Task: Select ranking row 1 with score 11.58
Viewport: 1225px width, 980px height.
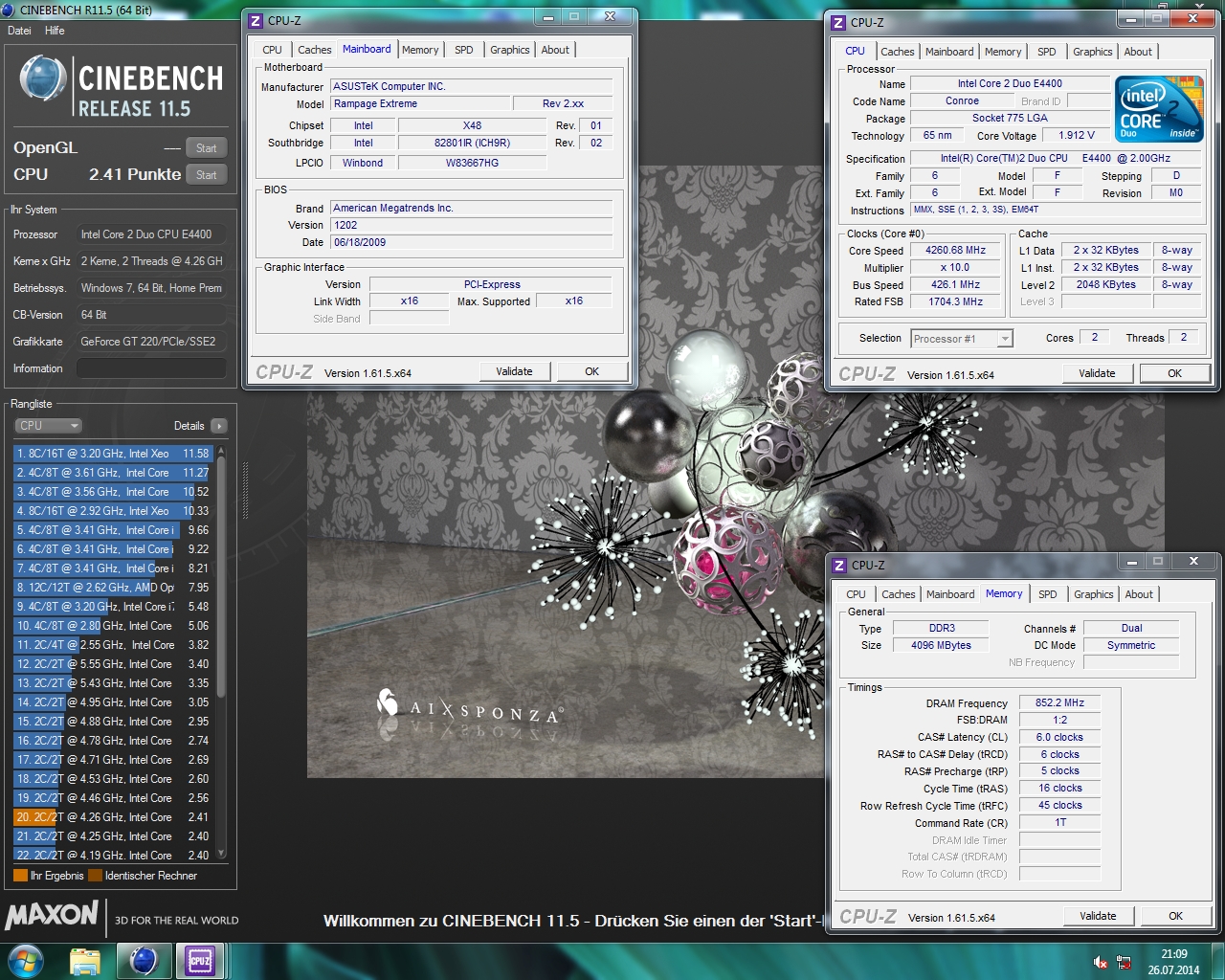Action: click(x=113, y=454)
